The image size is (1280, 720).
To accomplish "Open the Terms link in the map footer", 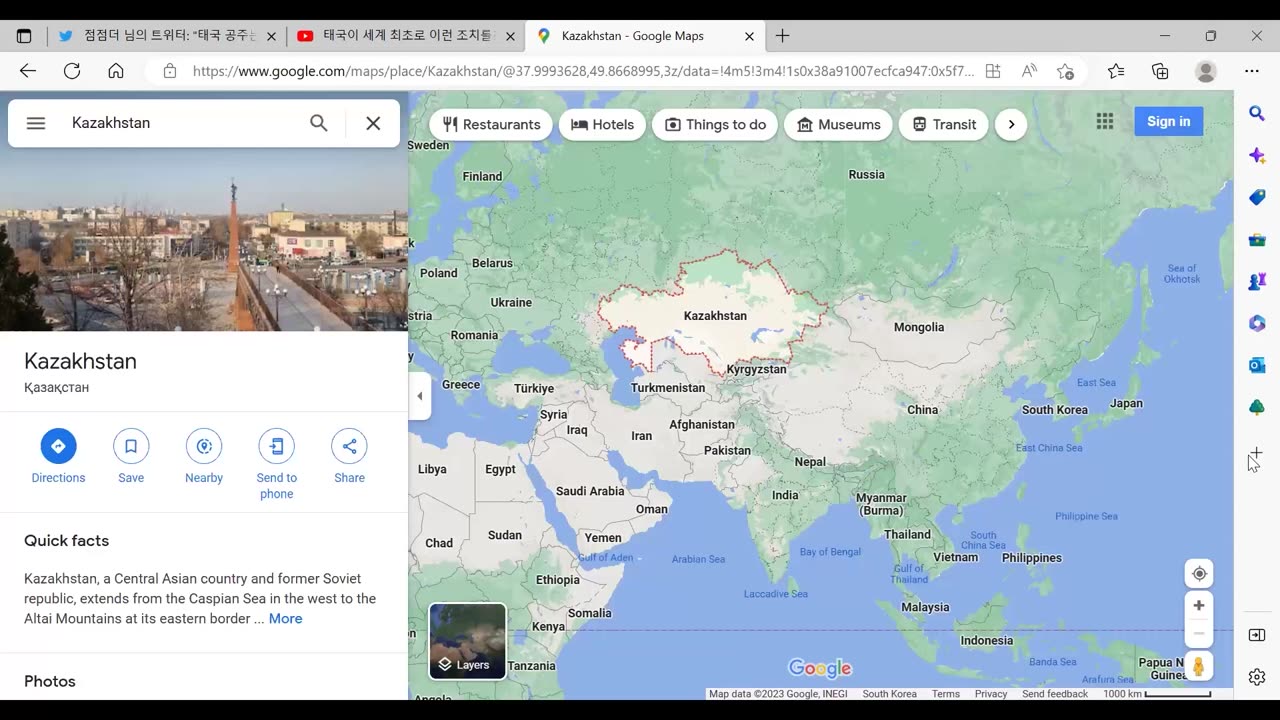I will point(945,694).
